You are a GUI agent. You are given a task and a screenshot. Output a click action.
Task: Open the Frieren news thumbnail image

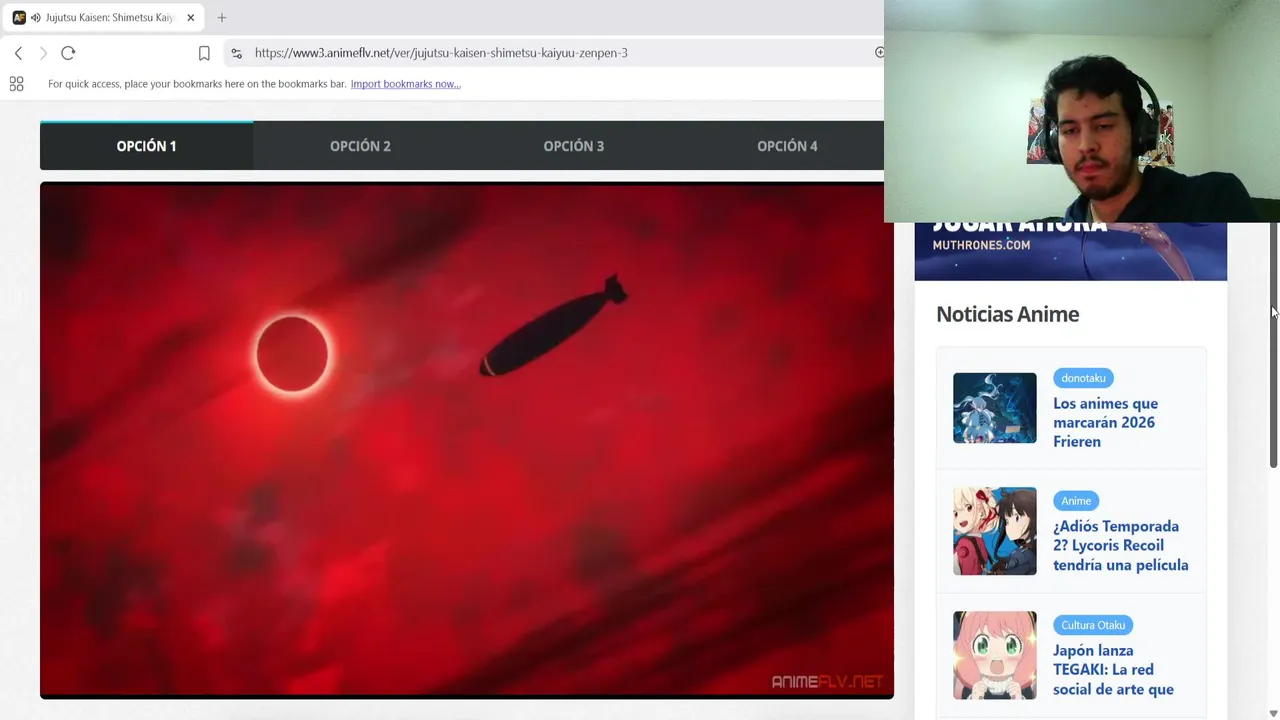(995, 408)
